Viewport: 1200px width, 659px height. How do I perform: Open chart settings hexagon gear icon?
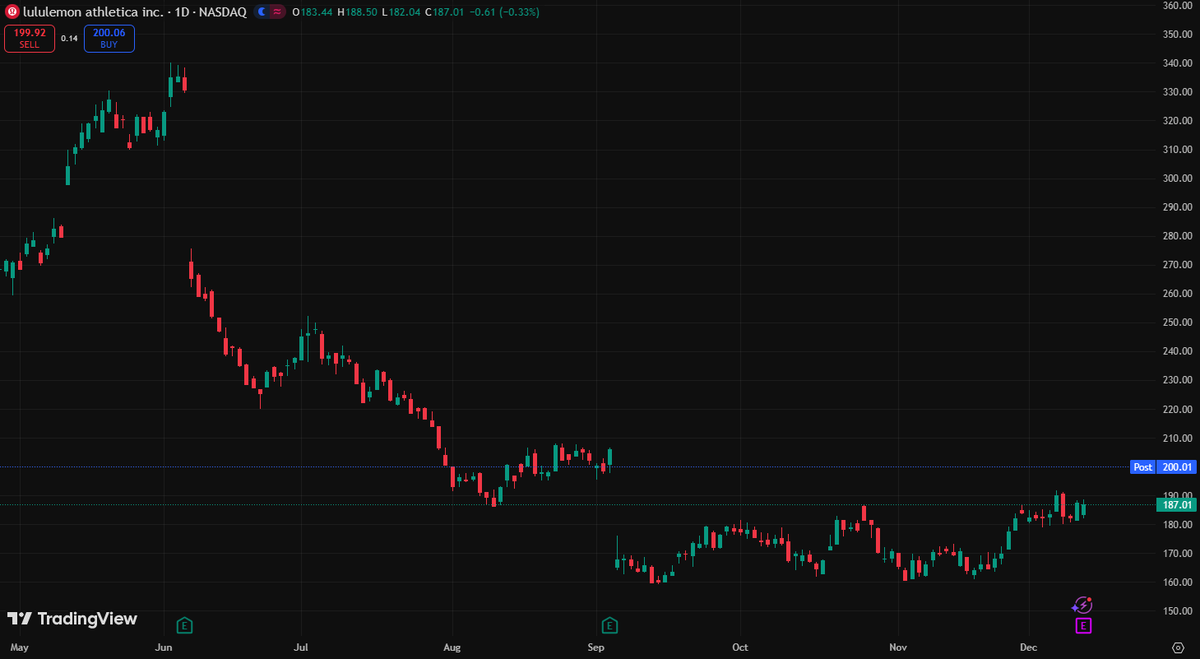point(1177,647)
